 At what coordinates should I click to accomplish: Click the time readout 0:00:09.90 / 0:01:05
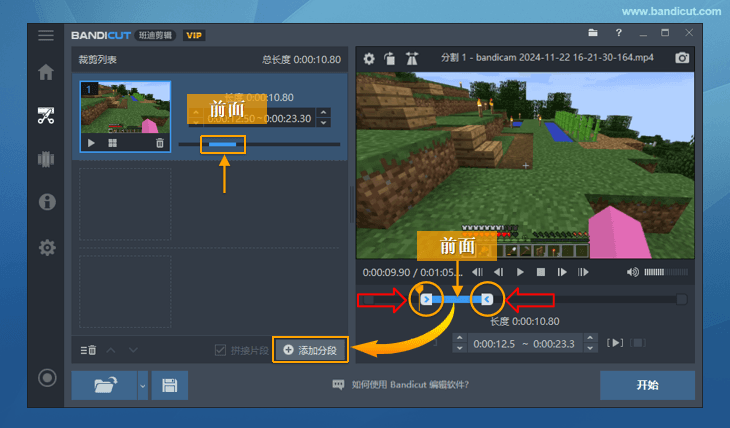(x=412, y=272)
